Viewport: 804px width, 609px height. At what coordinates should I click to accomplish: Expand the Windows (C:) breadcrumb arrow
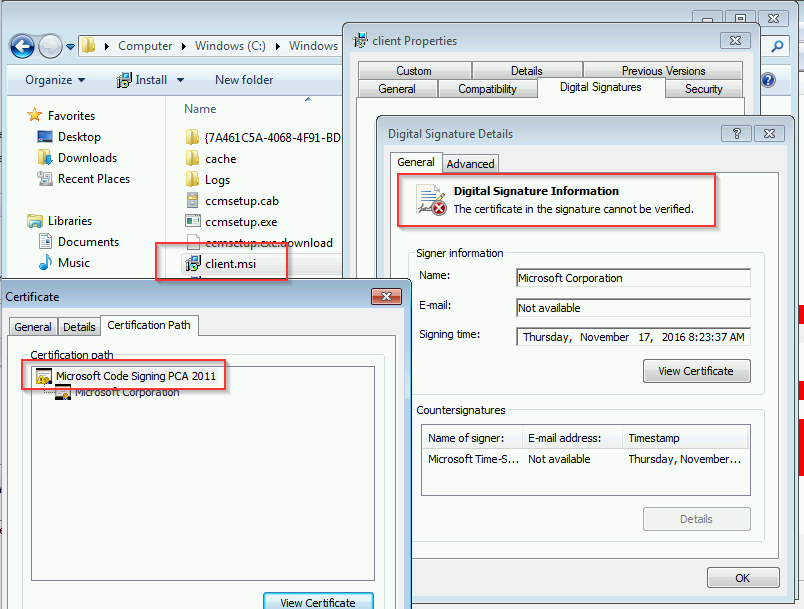279,46
